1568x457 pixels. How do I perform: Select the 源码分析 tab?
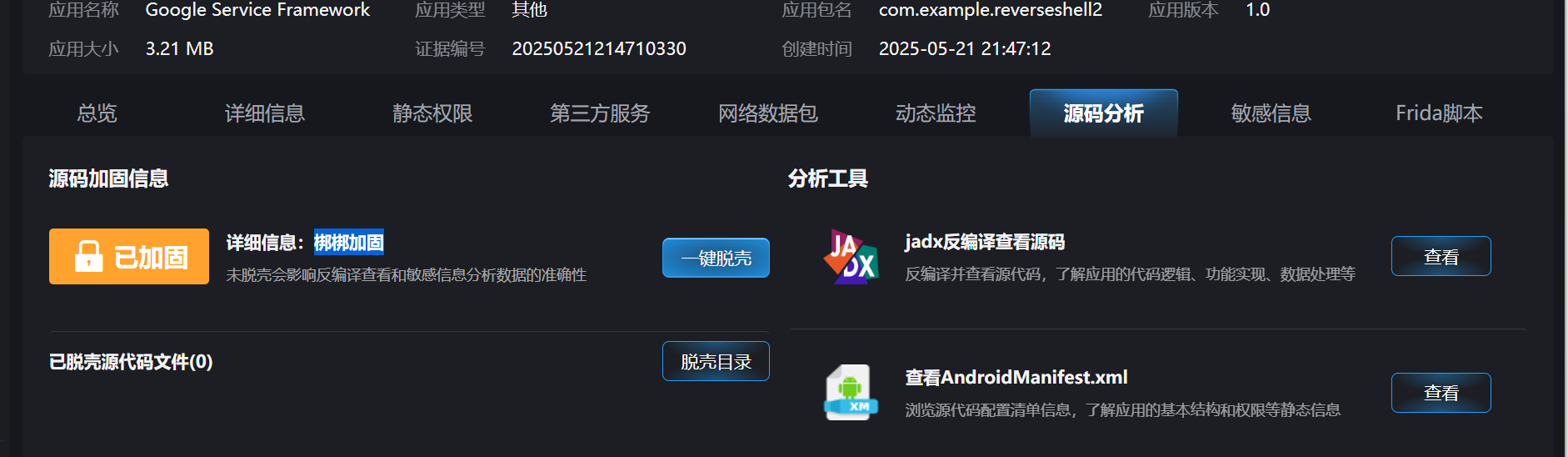[1104, 113]
